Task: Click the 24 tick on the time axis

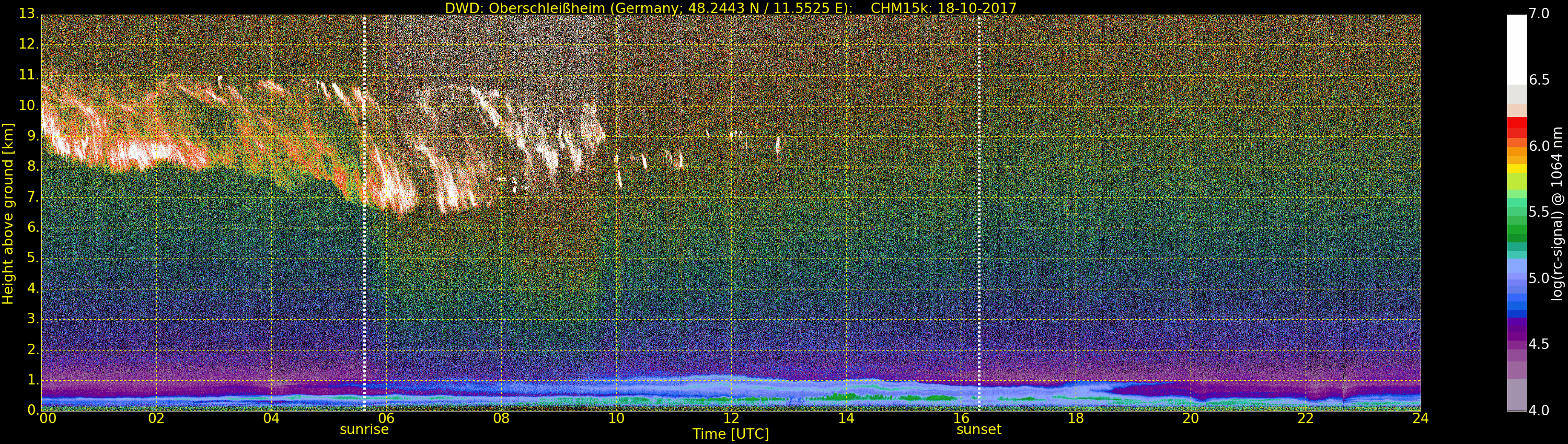Action: click(1420, 418)
